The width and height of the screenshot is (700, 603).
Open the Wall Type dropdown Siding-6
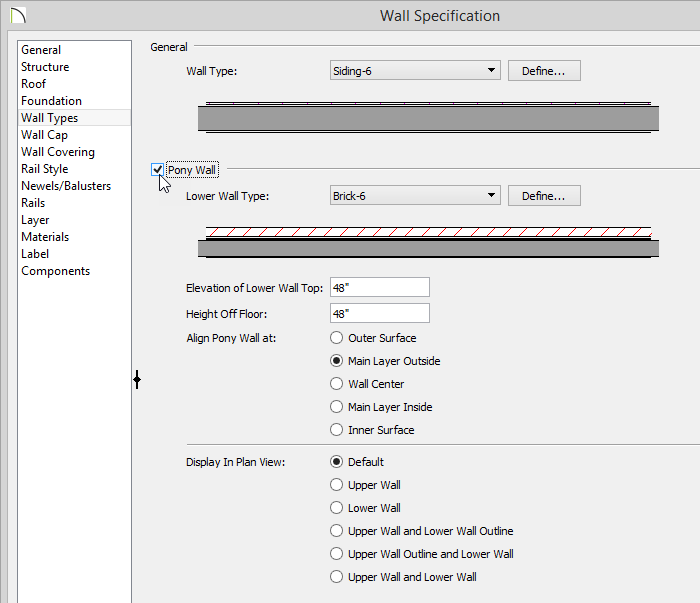415,71
